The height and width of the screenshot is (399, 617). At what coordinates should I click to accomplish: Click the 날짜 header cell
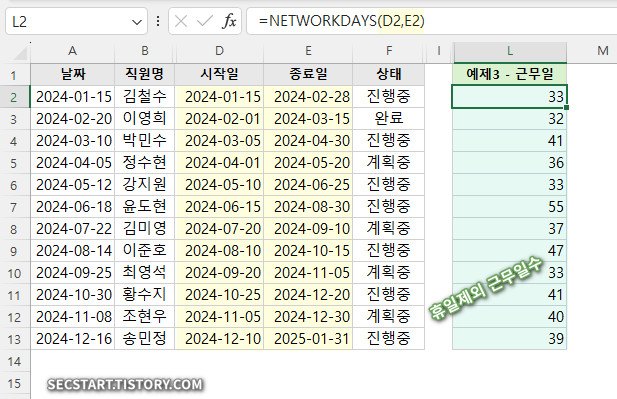[72, 74]
